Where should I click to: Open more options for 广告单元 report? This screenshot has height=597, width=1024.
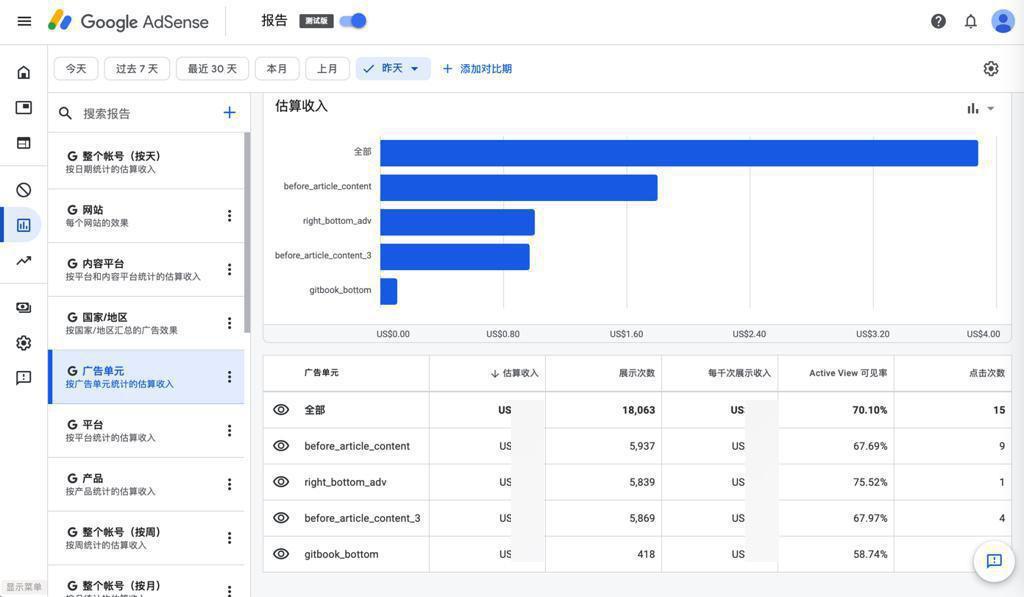pyautogui.click(x=229, y=377)
